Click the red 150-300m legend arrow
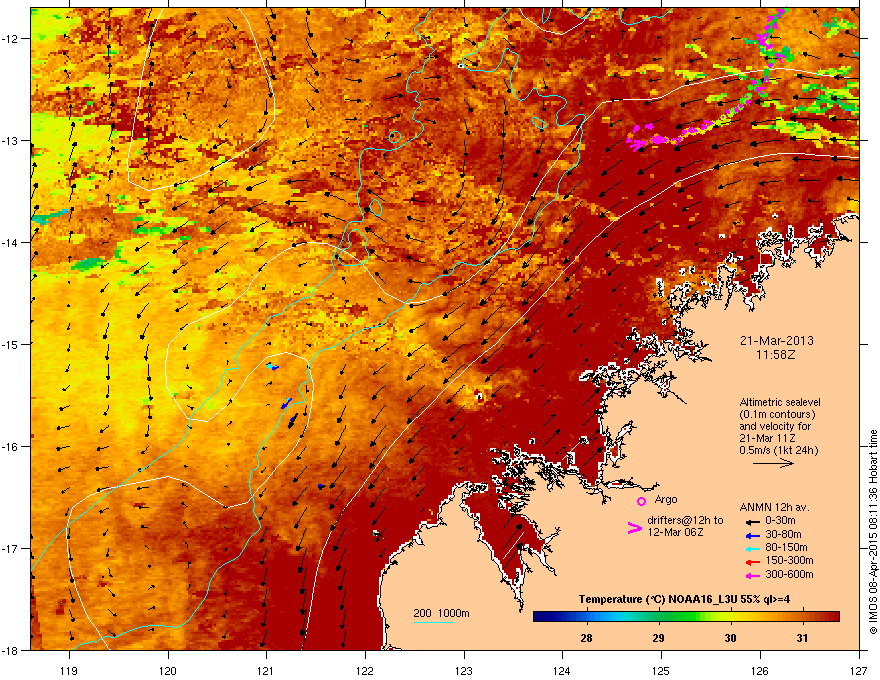Screen dimensions: 880x680 pyautogui.click(x=752, y=562)
